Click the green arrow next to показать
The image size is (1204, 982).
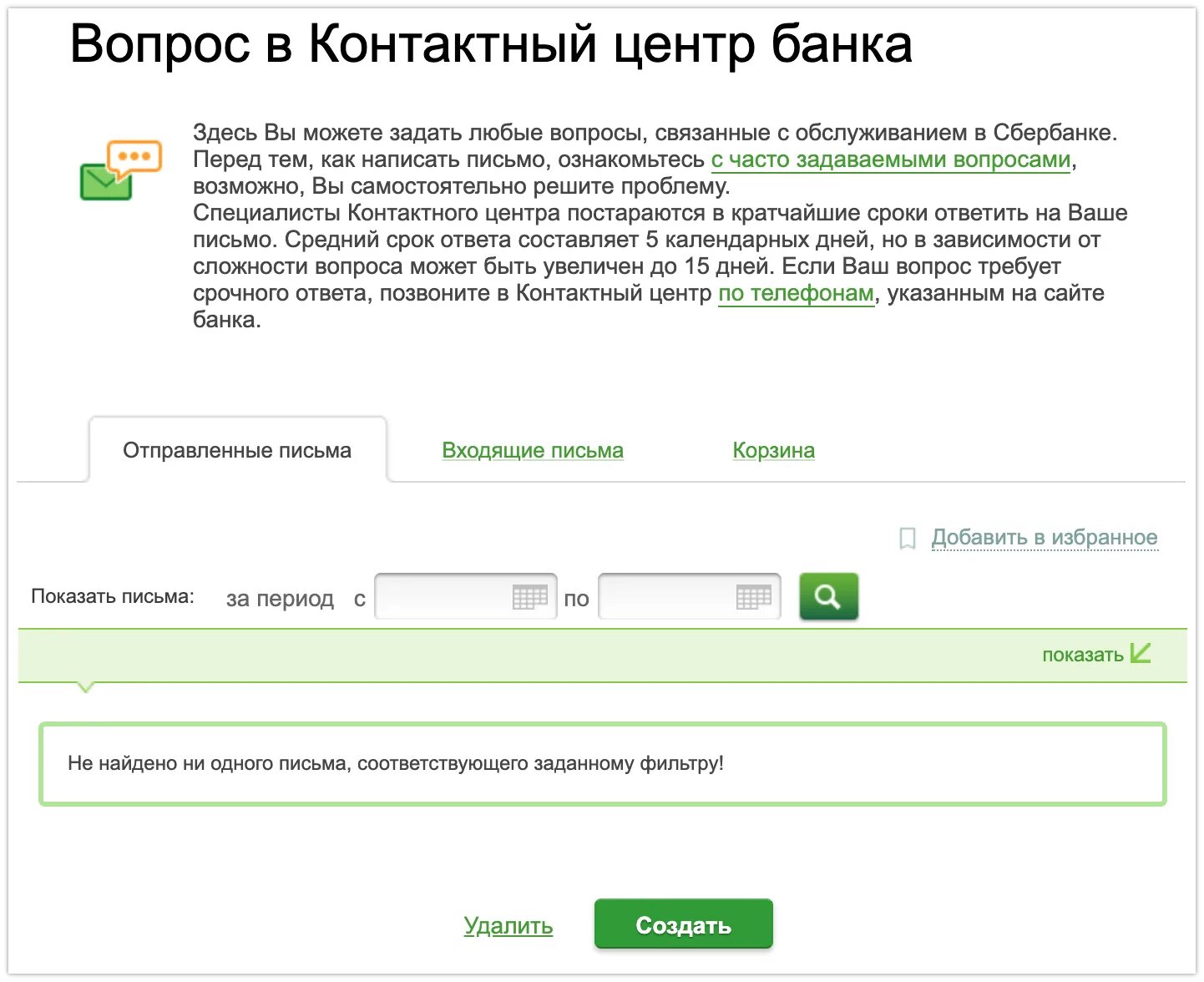pyautogui.click(x=1141, y=653)
